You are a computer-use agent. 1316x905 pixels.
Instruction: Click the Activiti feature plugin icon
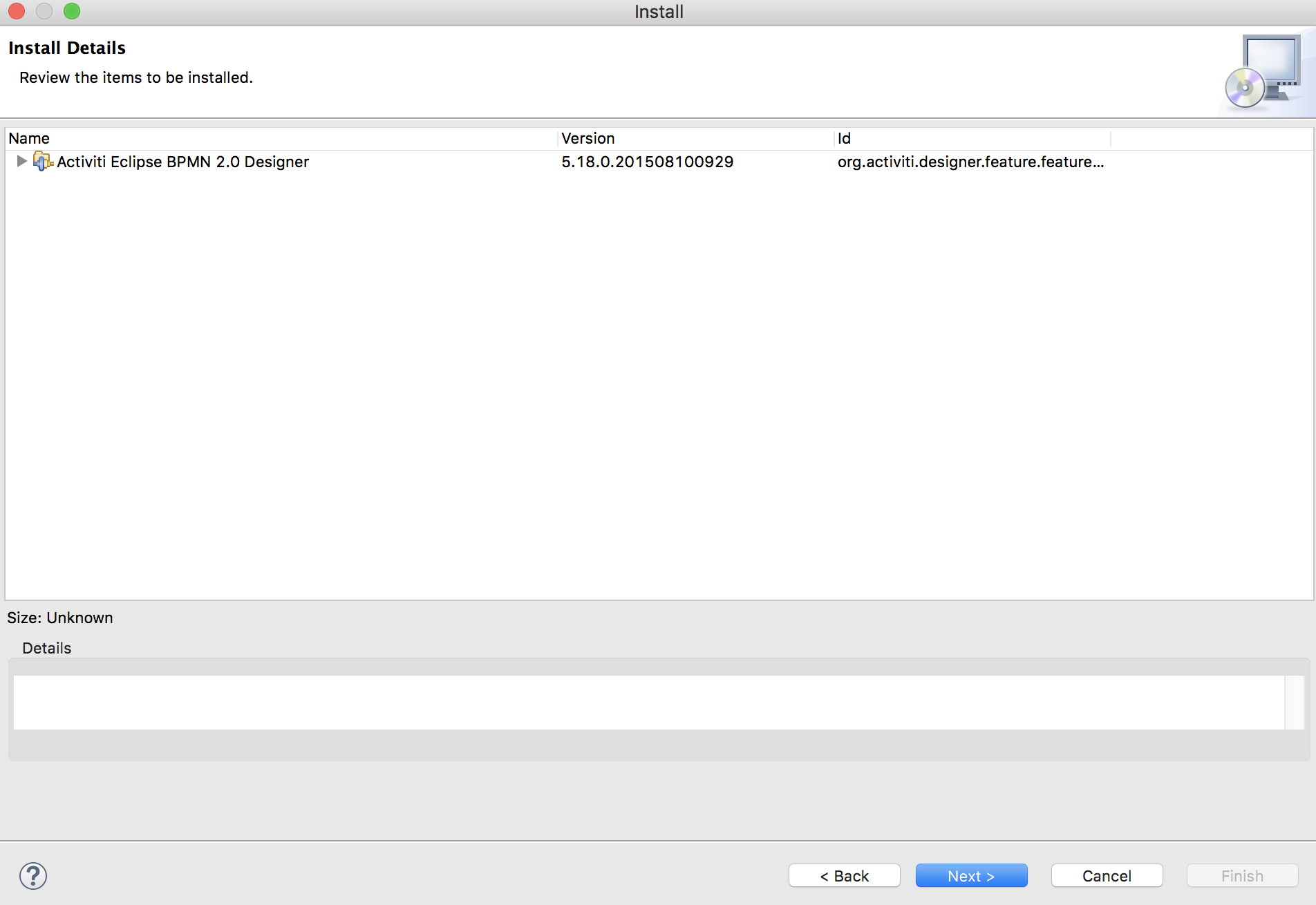click(42, 162)
